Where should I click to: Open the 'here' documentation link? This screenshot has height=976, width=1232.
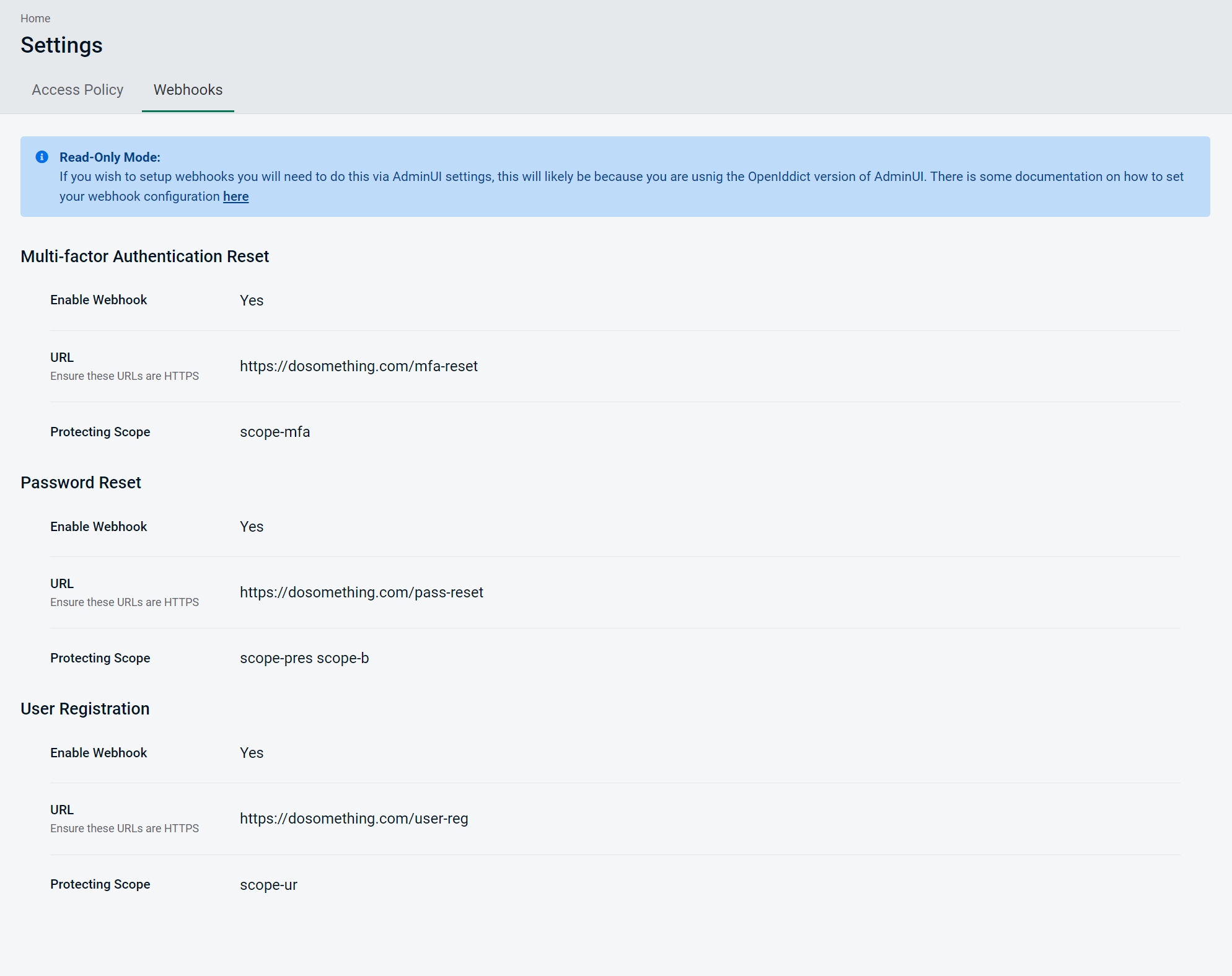(x=235, y=196)
